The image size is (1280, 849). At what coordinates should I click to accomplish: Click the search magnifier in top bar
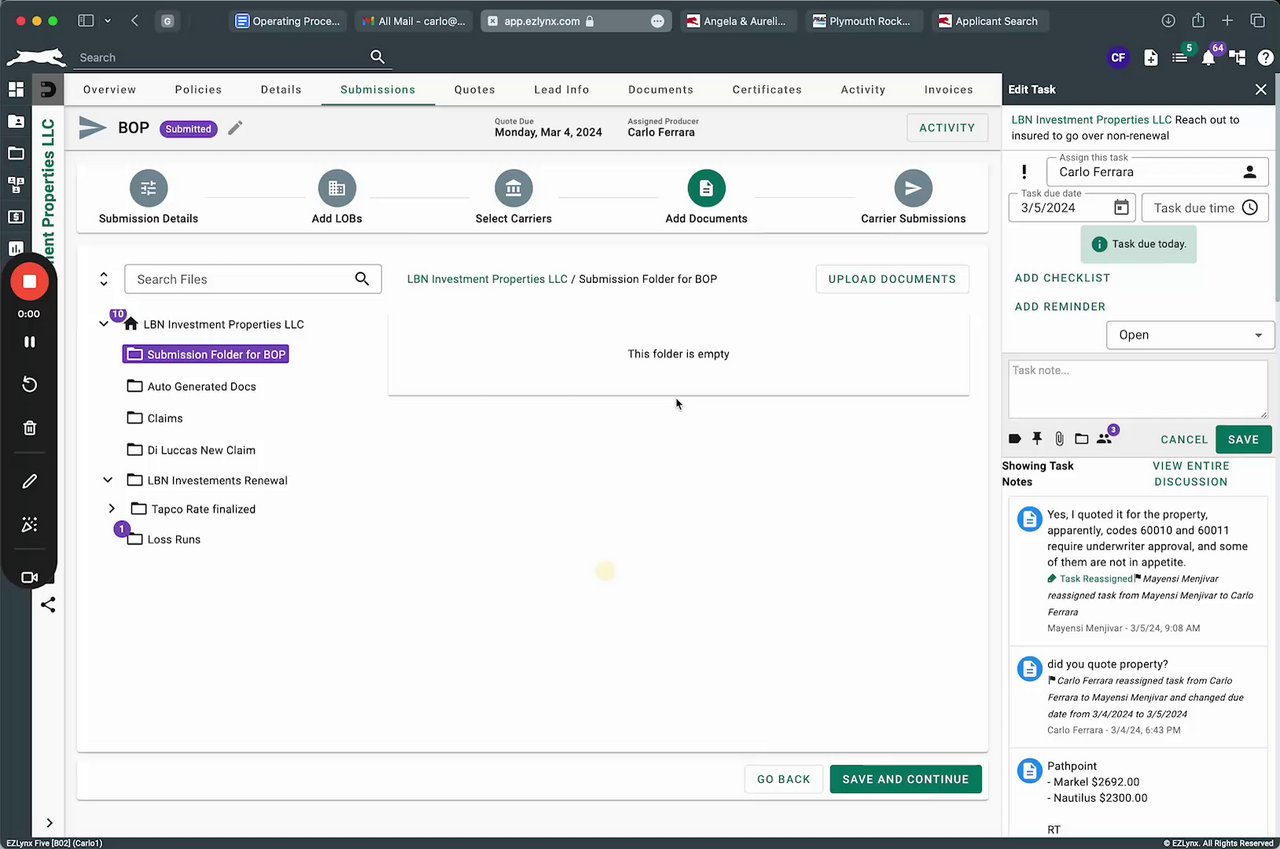click(x=377, y=57)
